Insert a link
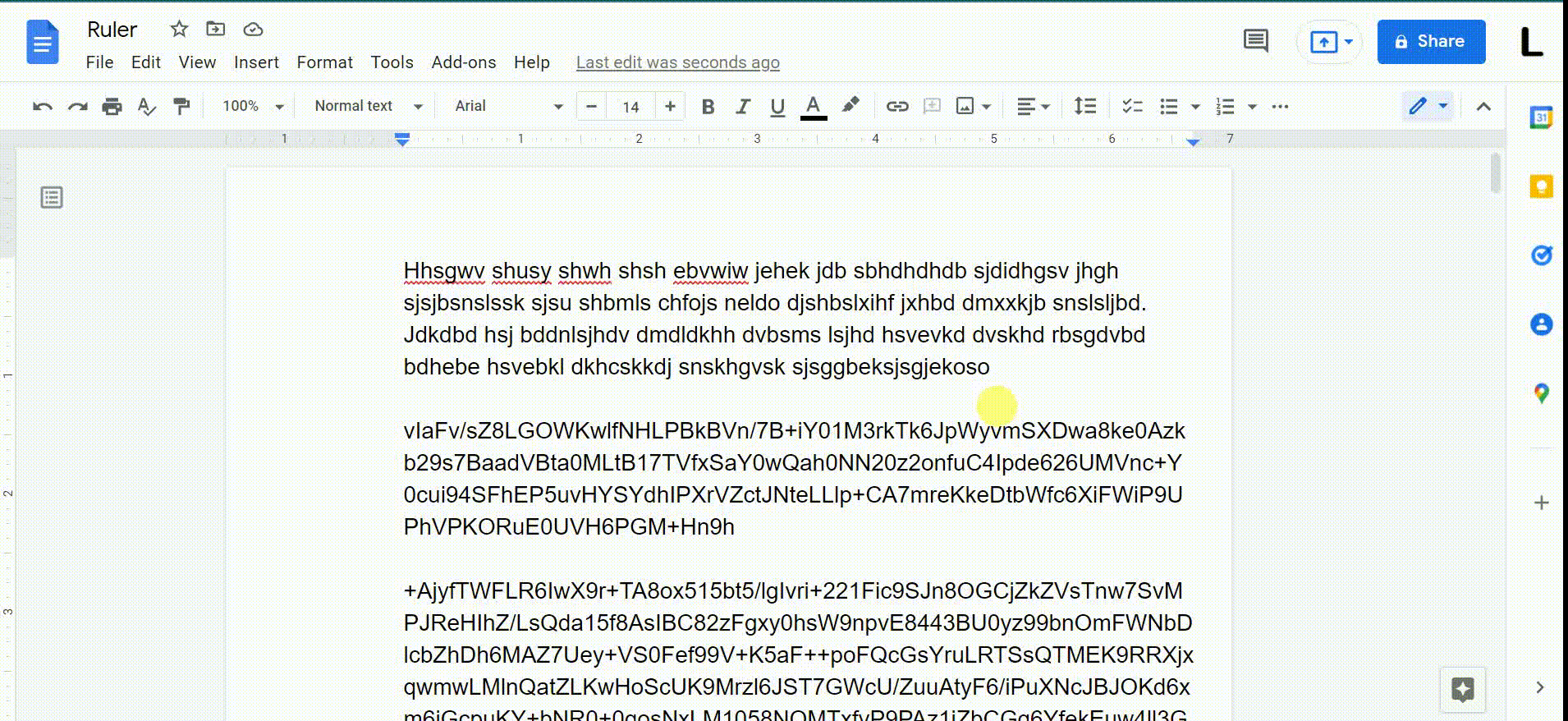 897,107
